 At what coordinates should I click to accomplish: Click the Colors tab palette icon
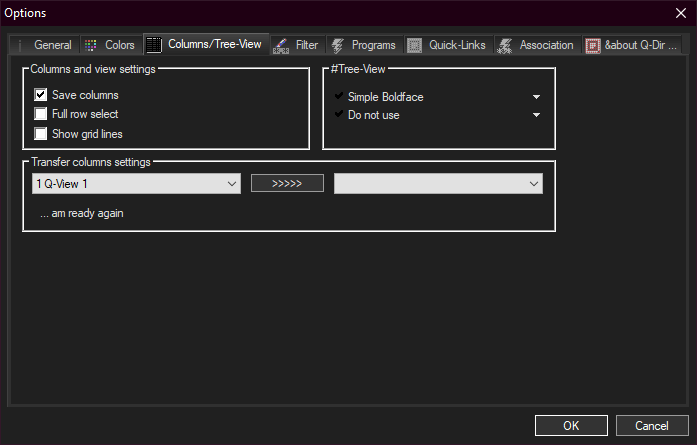pyautogui.click(x=91, y=45)
